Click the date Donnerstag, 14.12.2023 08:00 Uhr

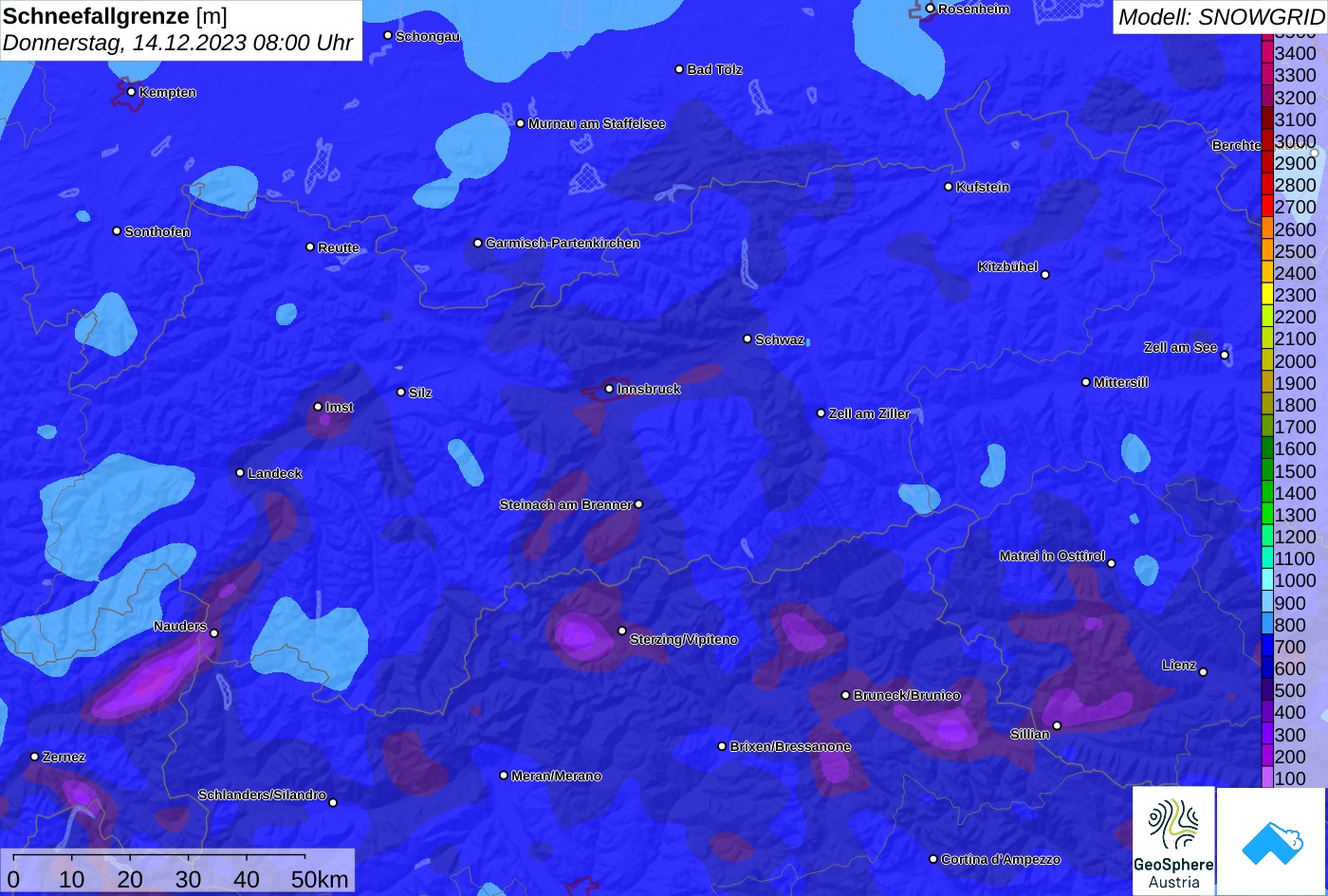(x=177, y=43)
